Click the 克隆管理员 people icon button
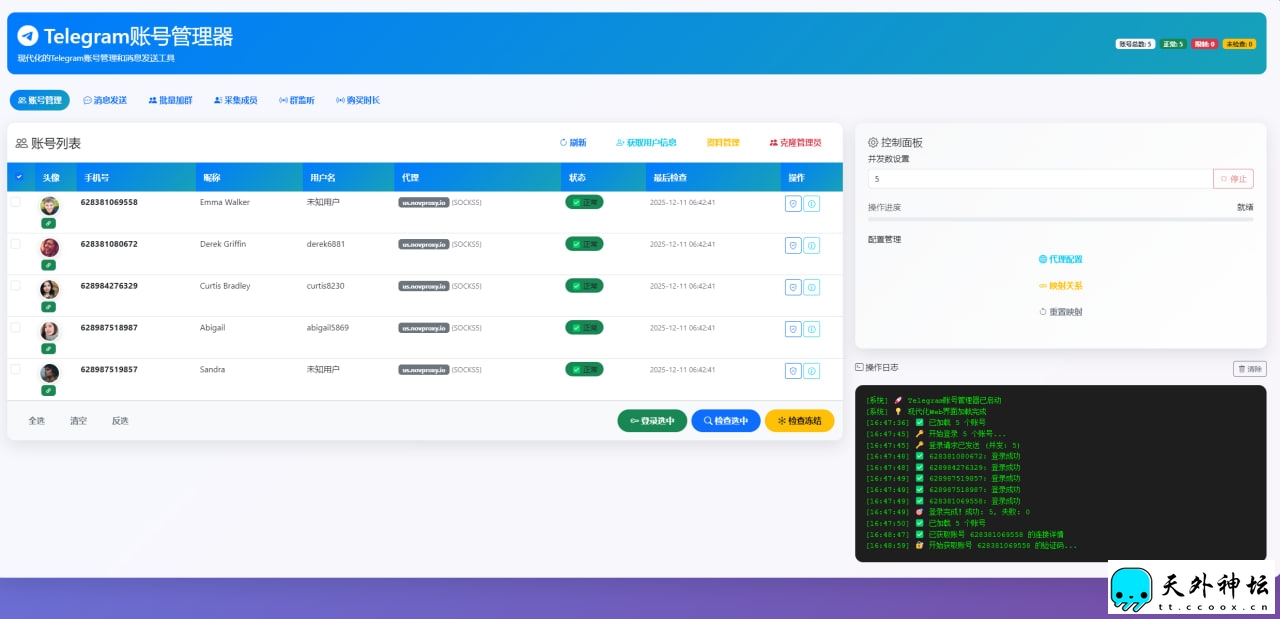This screenshot has width=1280, height=619. (795, 143)
